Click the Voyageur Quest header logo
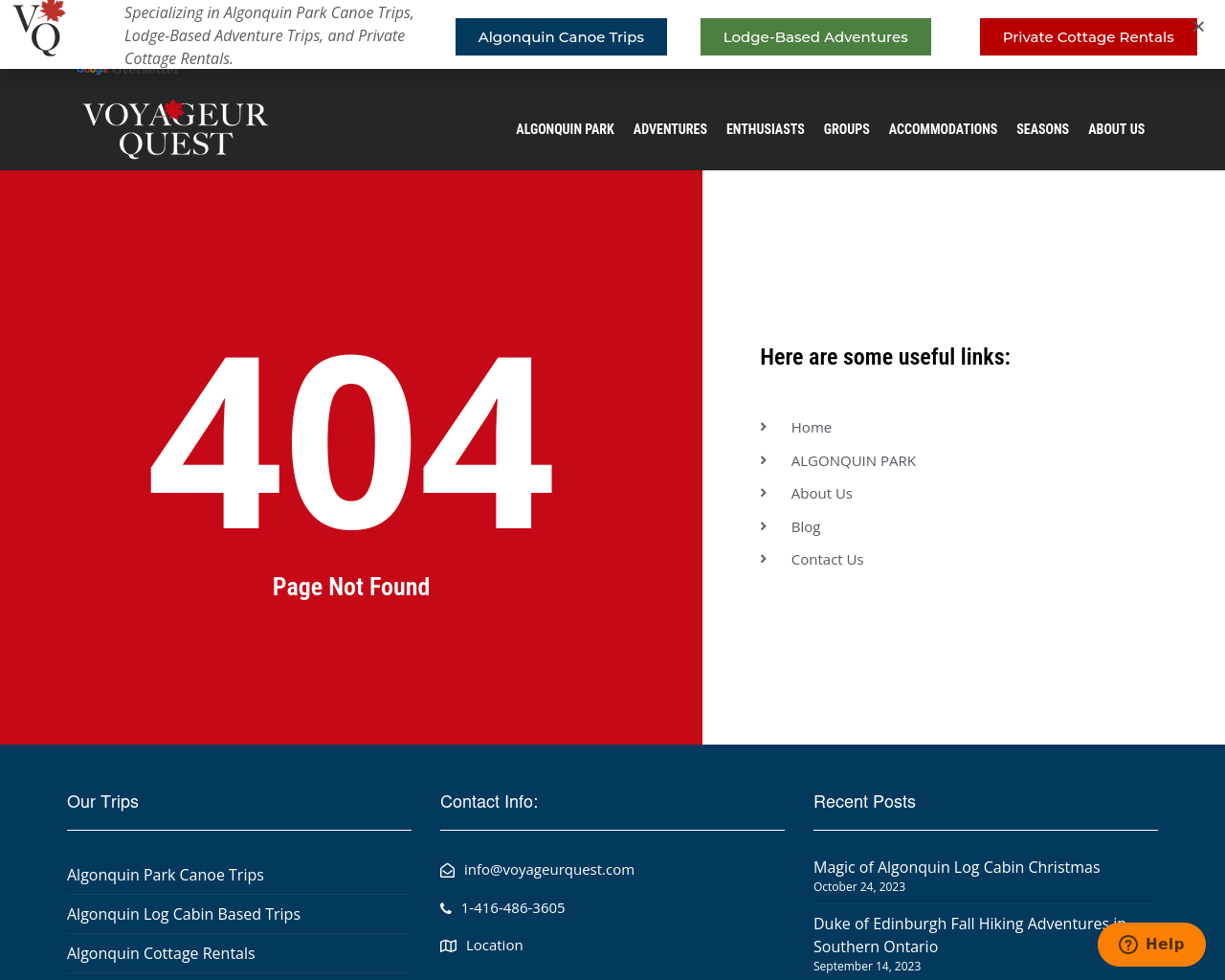 [176, 128]
